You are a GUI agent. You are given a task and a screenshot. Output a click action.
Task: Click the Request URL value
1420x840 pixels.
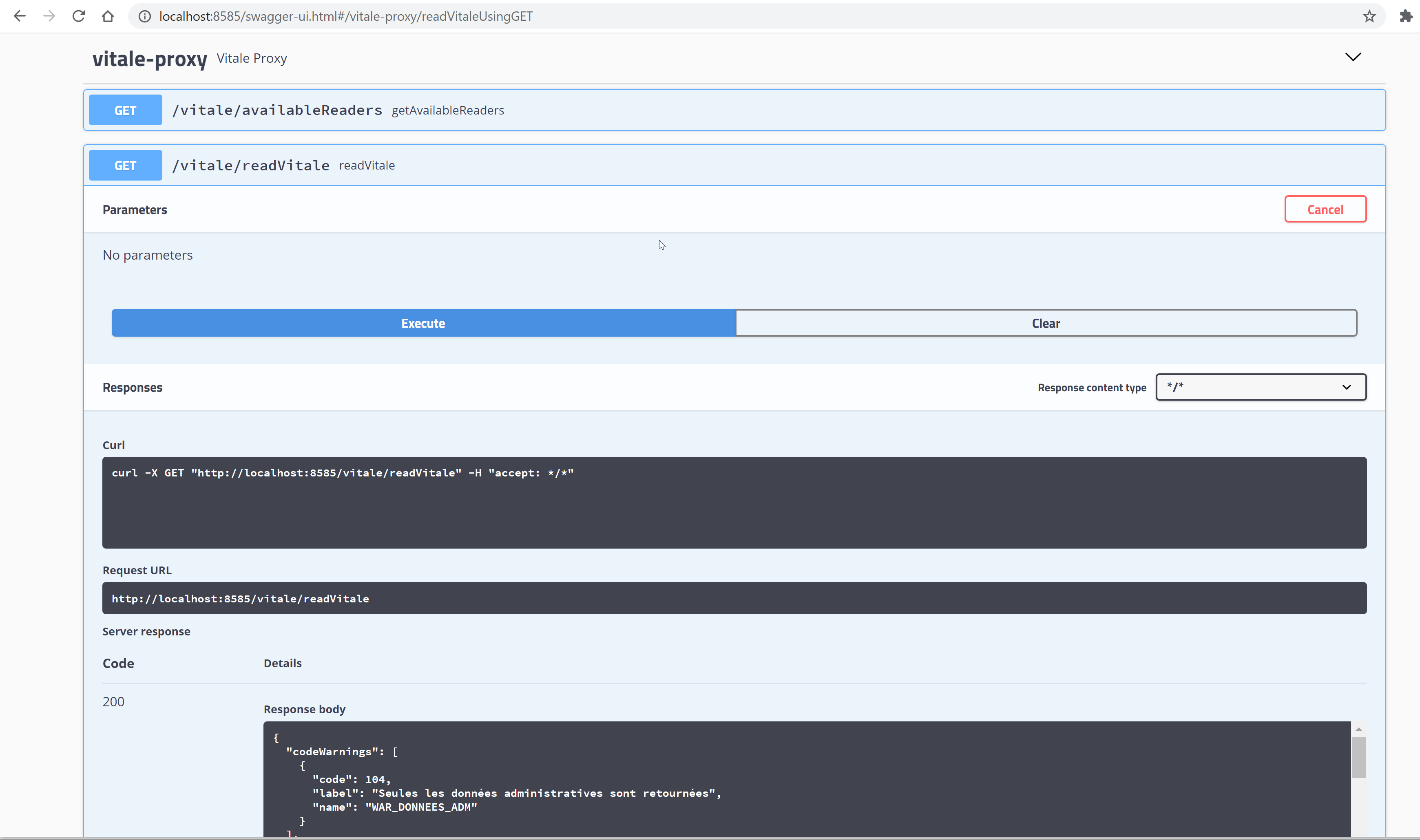coord(240,599)
